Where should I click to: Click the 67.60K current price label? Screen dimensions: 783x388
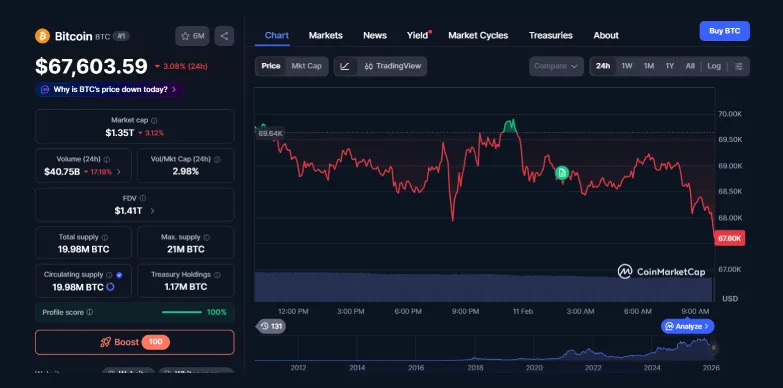point(730,238)
